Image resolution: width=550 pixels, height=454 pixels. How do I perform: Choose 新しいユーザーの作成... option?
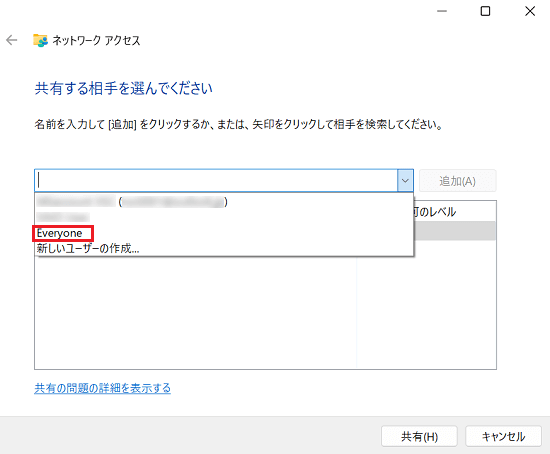pos(224,248)
